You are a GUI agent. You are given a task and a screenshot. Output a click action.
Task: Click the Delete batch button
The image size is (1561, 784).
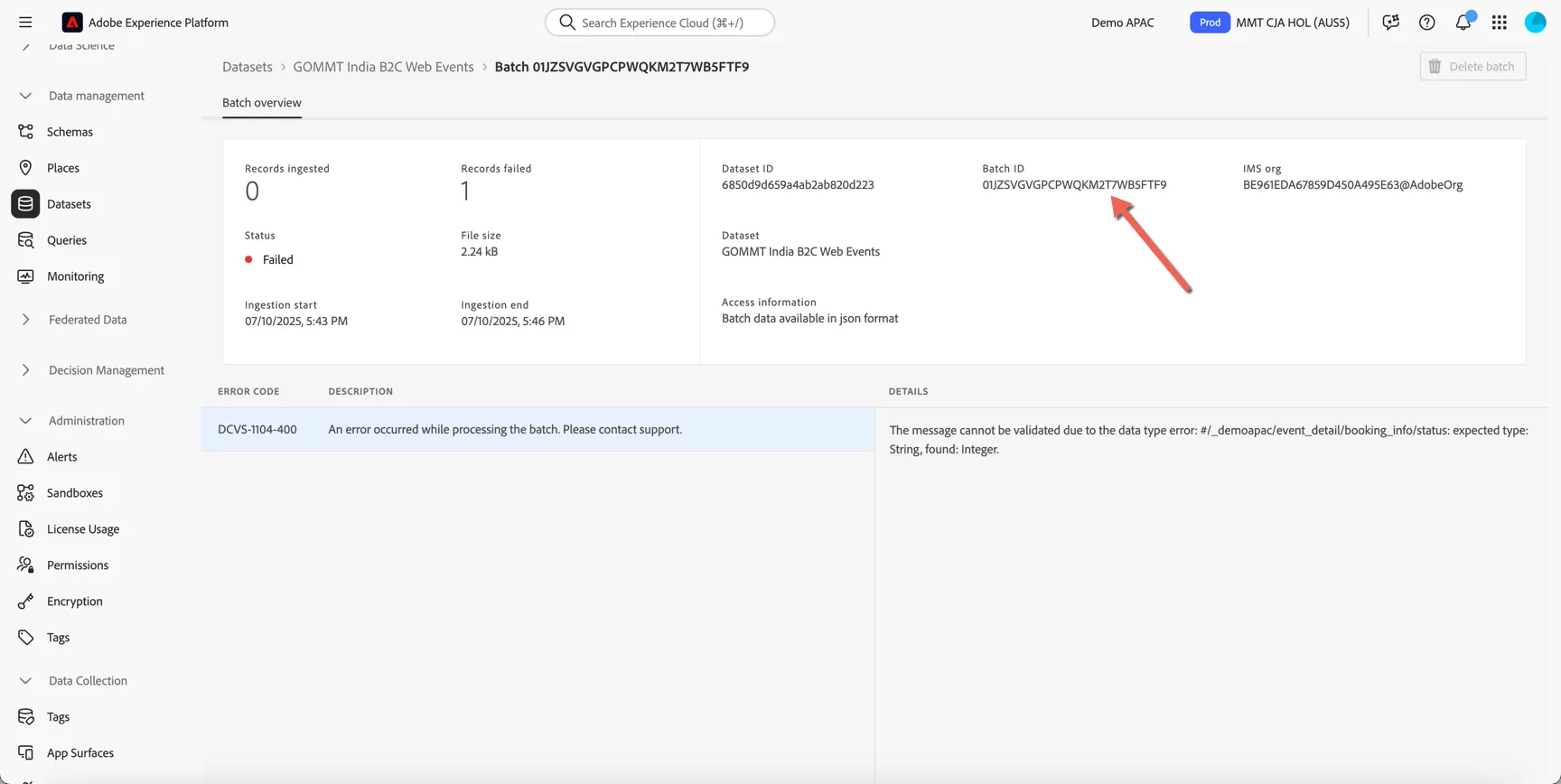point(1472,66)
